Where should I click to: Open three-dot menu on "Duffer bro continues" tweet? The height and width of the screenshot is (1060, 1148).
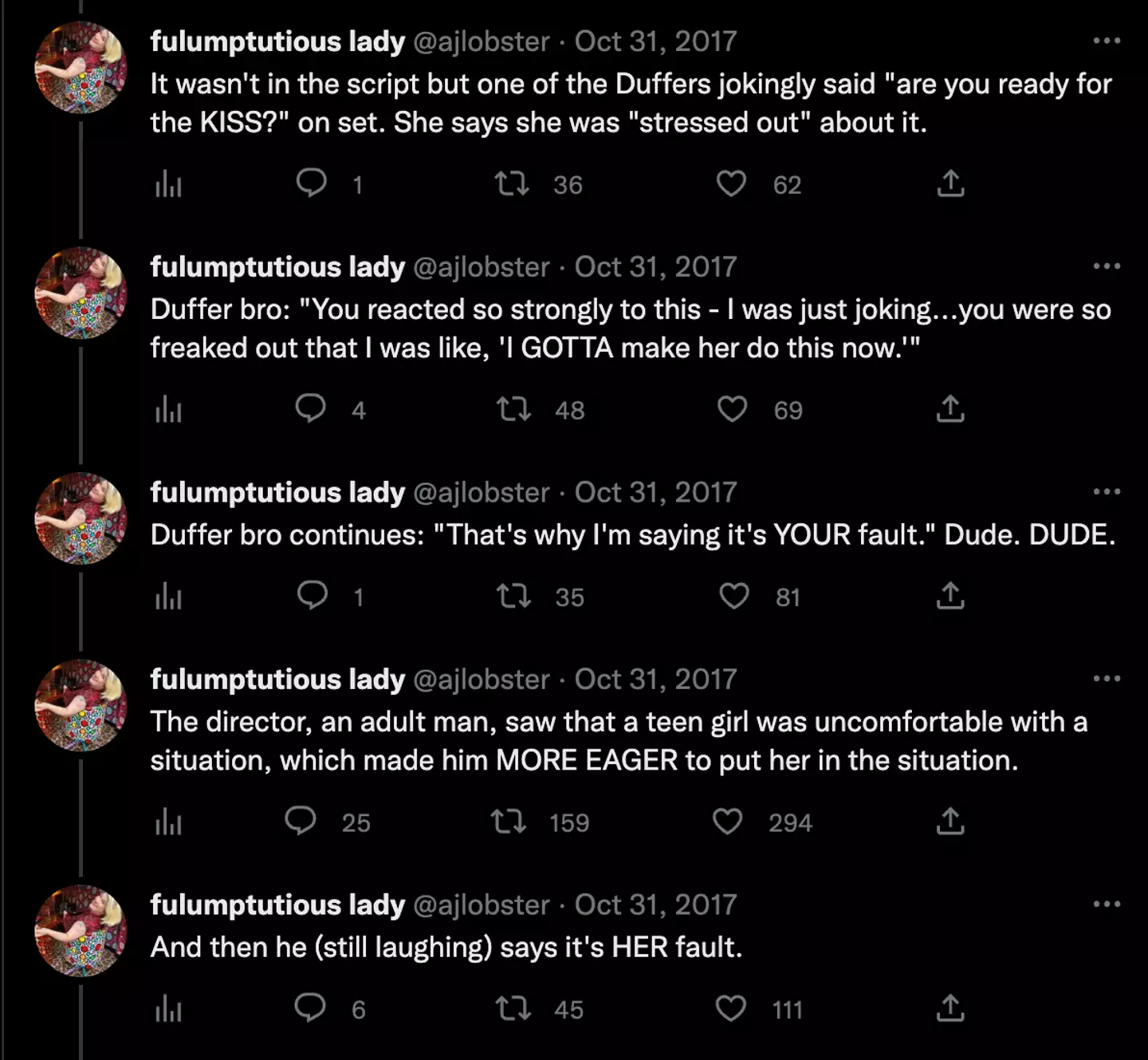1107,492
